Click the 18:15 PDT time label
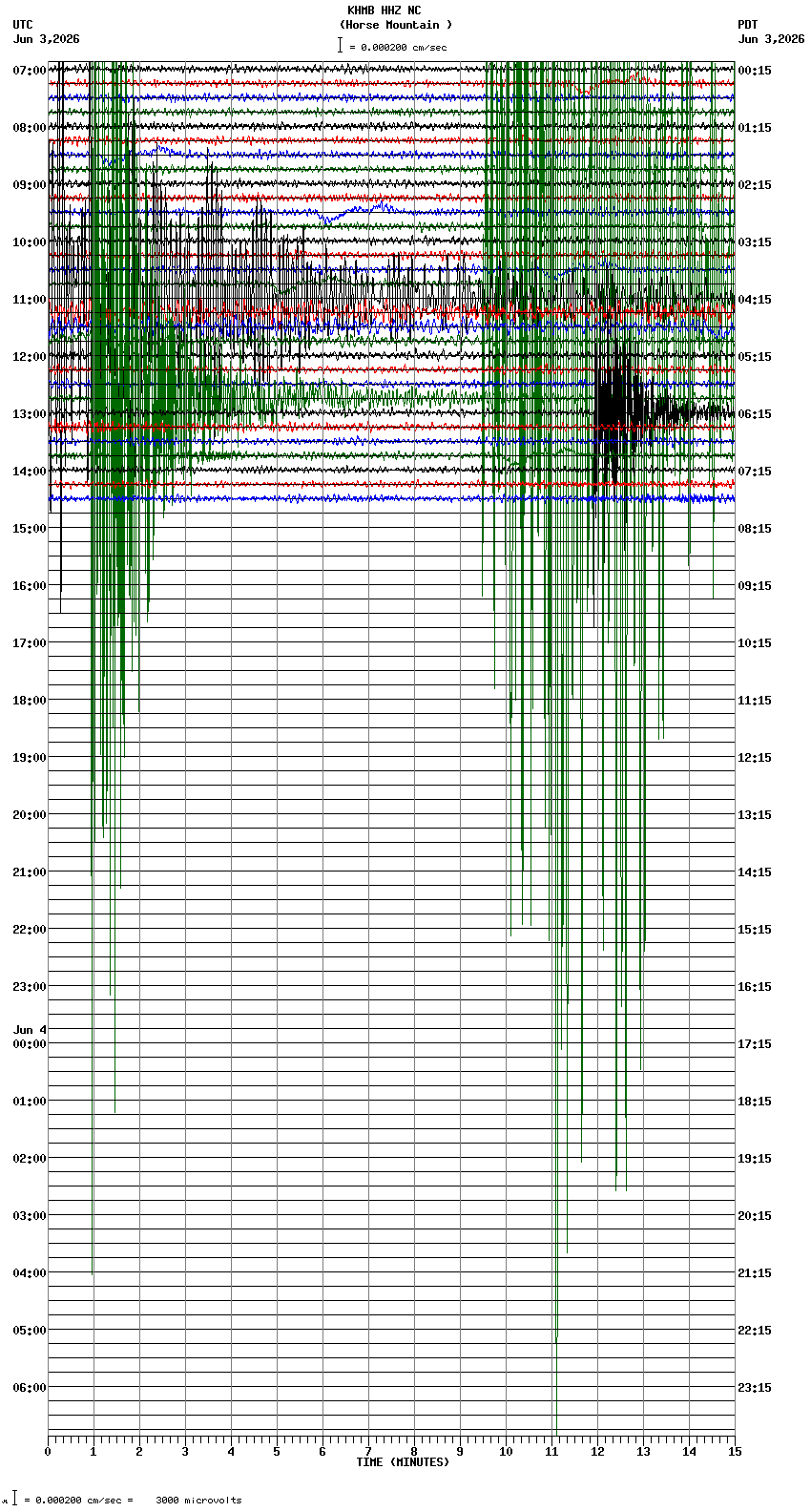This screenshot has height=1512, width=811. [755, 1102]
